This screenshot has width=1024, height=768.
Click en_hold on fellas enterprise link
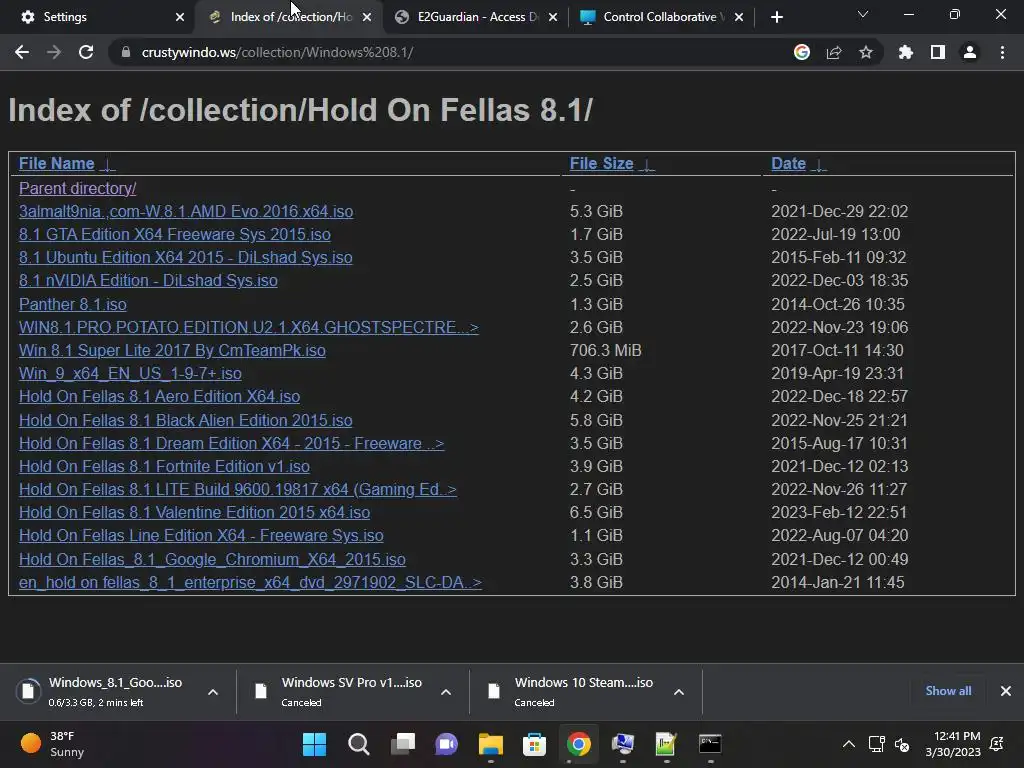tap(250, 583)
